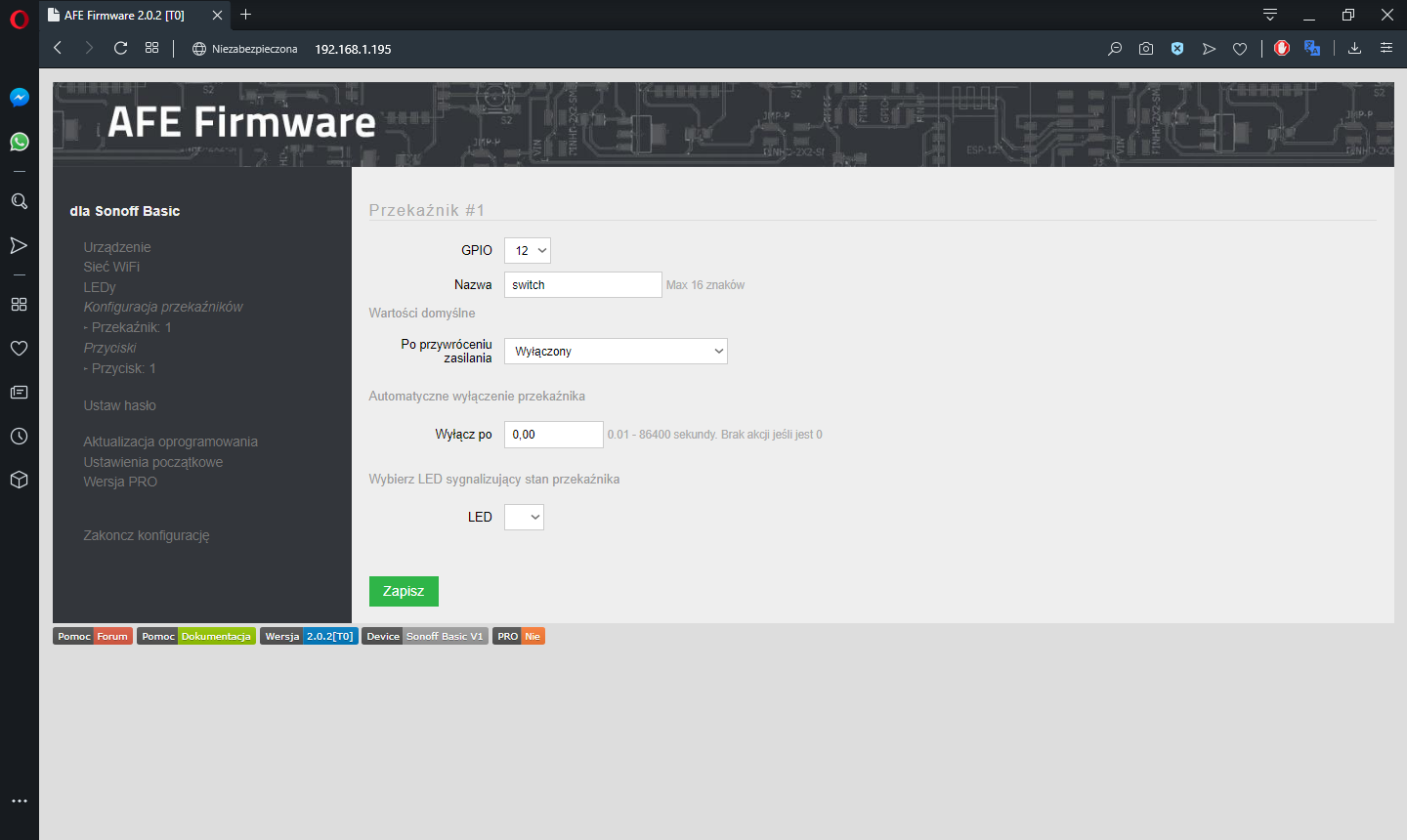
Task: Open Wersja PRO link
Action: (120, 482)
